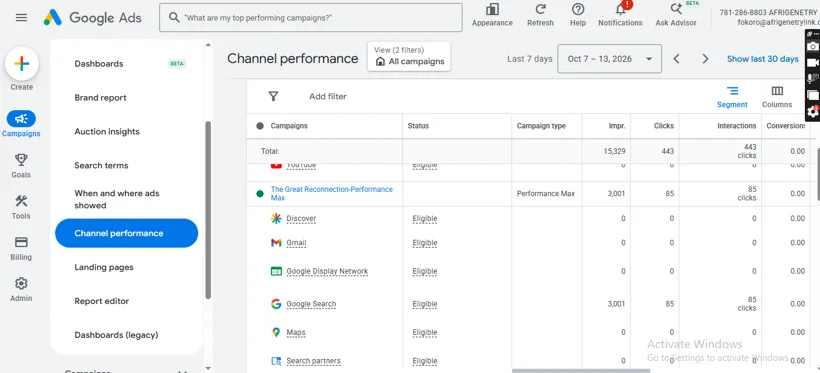Sort by Clicks column header
Image resolution: width=820 pixels, height=373 pixels.
664,126
